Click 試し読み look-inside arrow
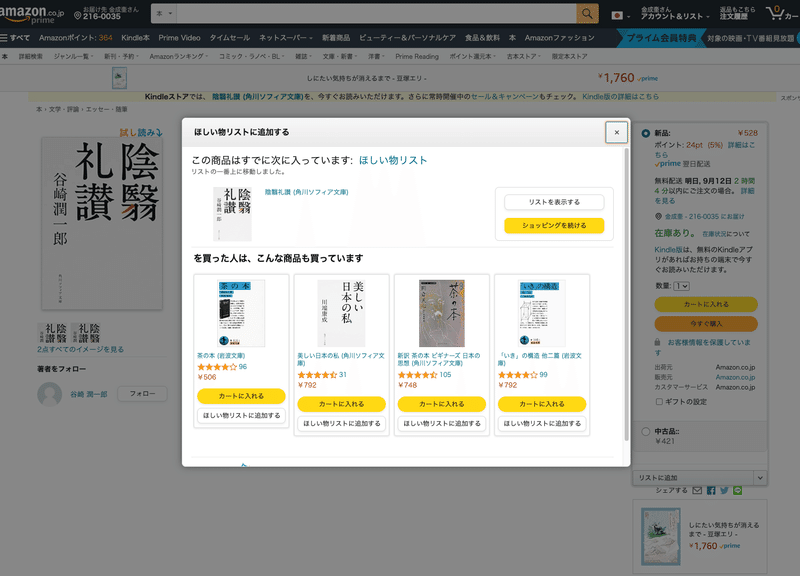800x576 pixels. [141, 133]
